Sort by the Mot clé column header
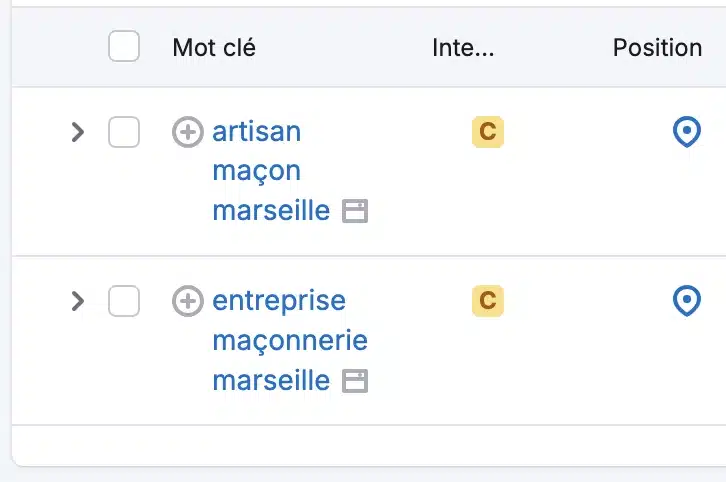726x482 pixels. pyautogui.click(x=214, y=48)
